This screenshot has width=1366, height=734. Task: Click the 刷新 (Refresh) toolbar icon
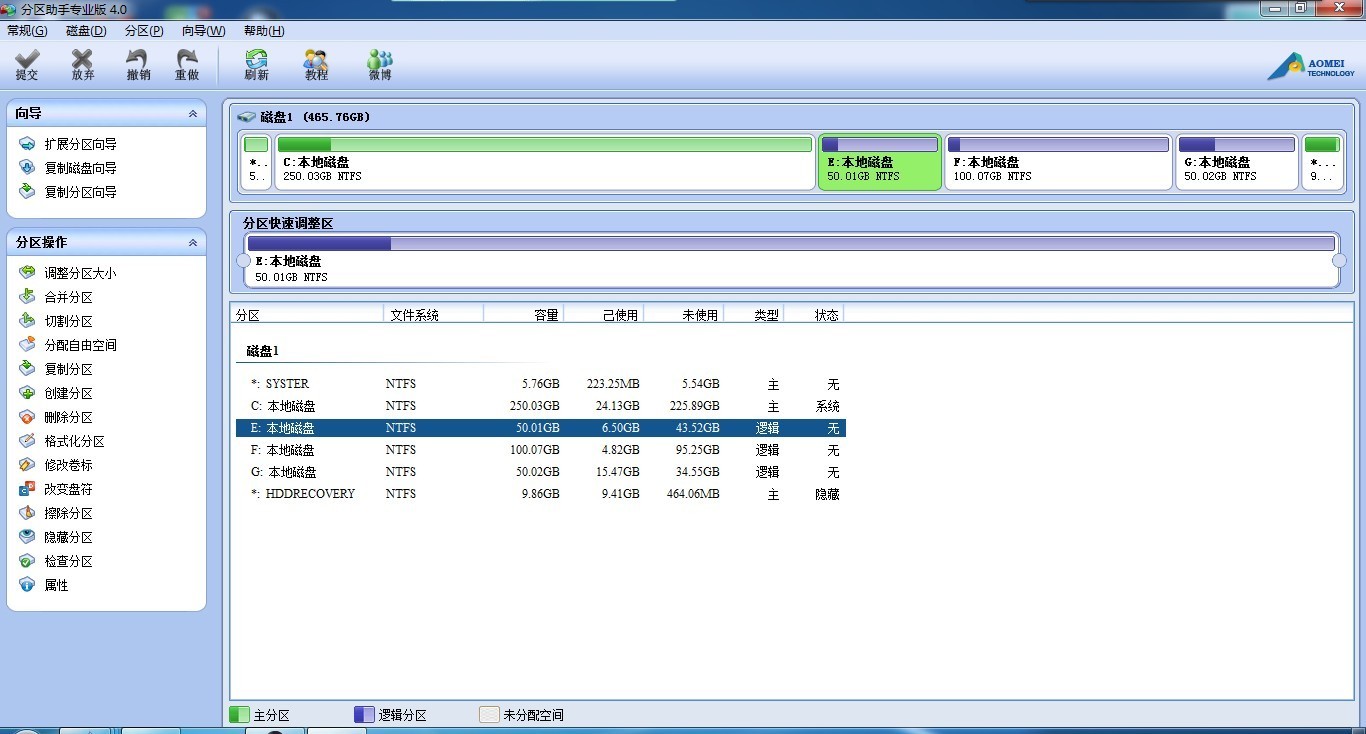pyautogui.click(x=257, y=66)
